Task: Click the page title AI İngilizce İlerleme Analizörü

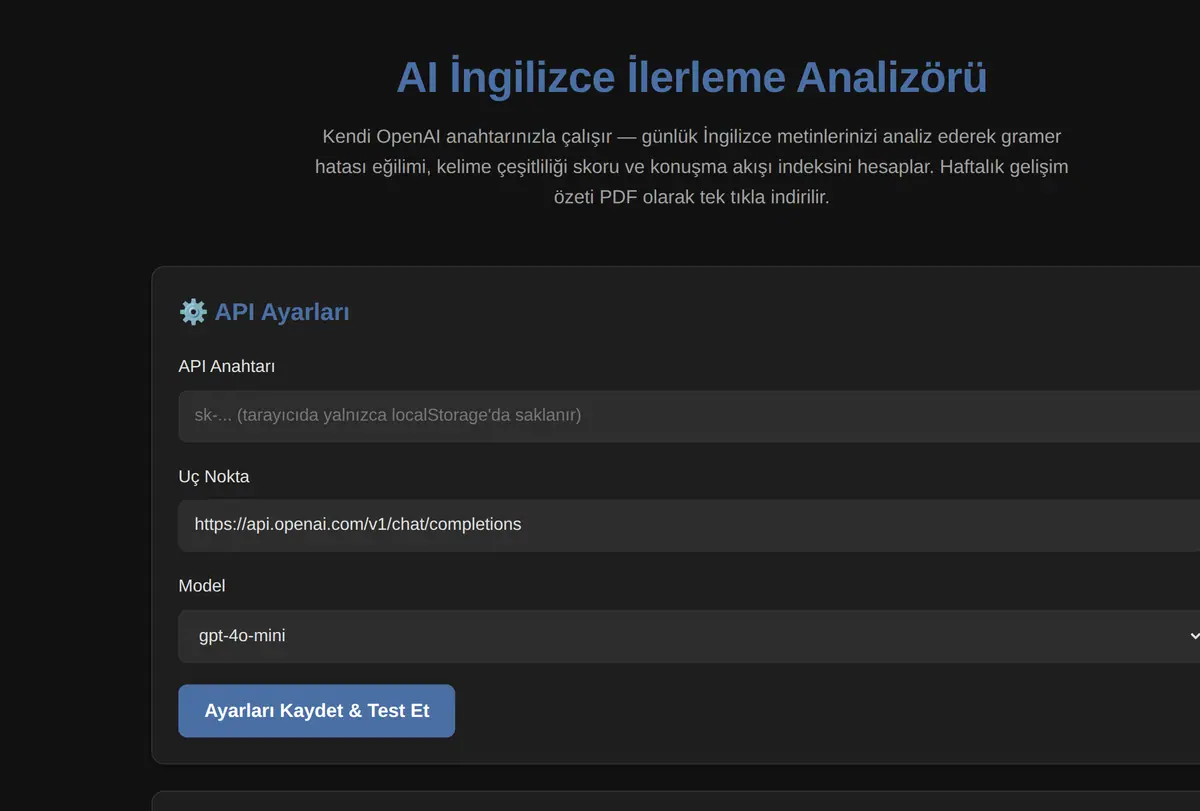Action: coord(691,78)
